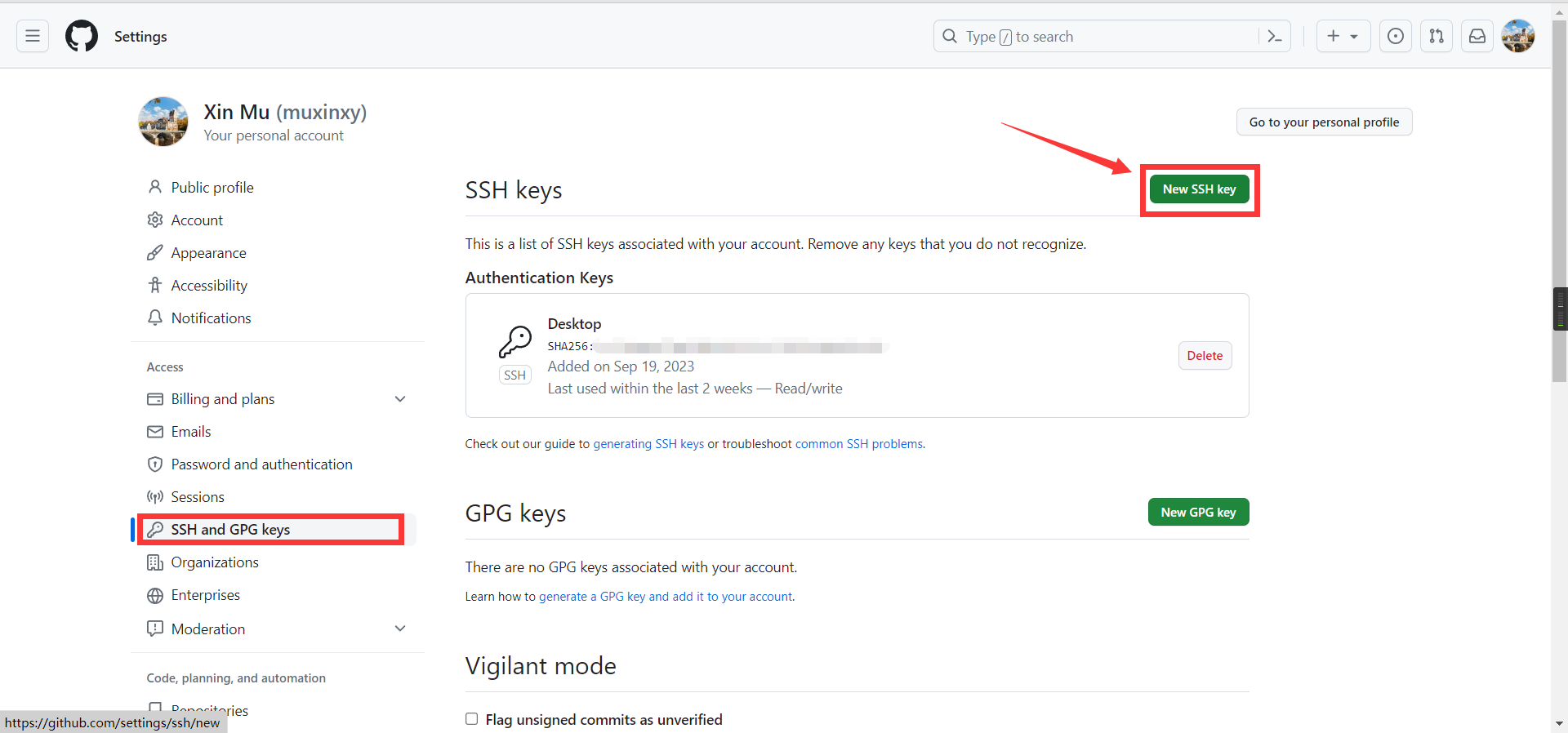This screenshot has height=733, width=1568.
Task: Click the user avatar in header
Action: tap(1518, 36)
